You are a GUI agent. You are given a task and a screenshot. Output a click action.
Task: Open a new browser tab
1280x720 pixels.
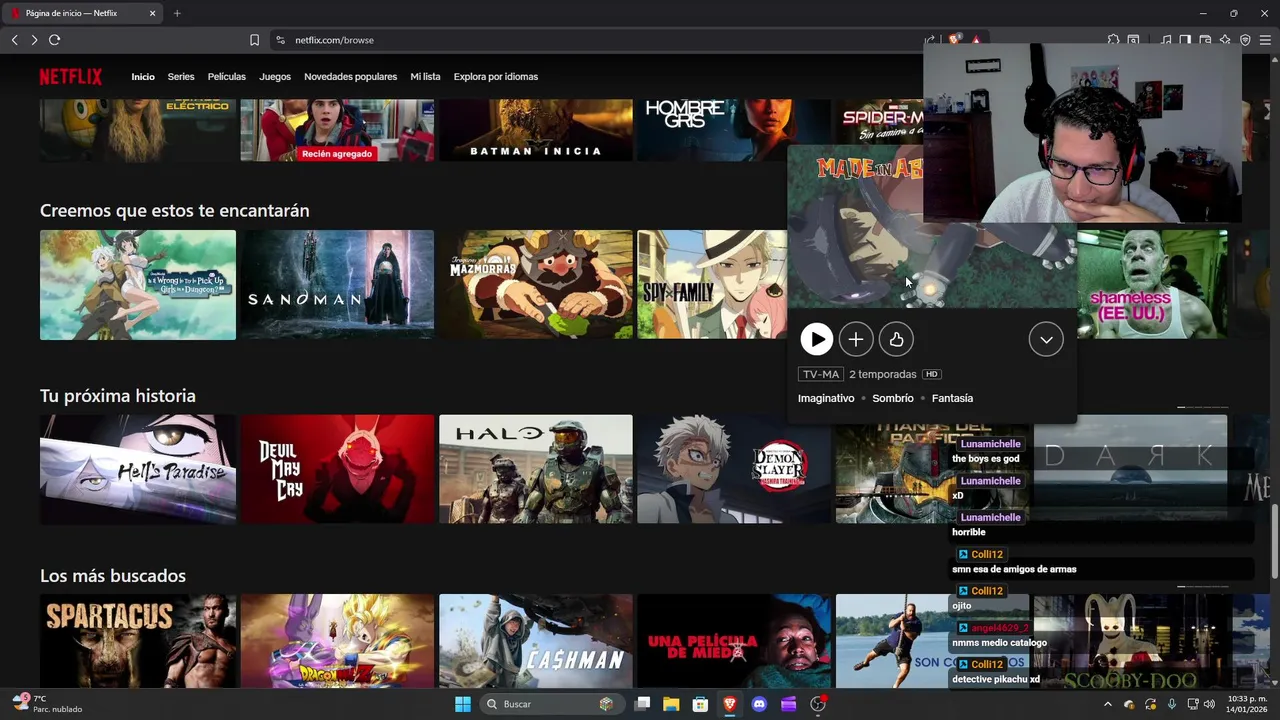177,13
